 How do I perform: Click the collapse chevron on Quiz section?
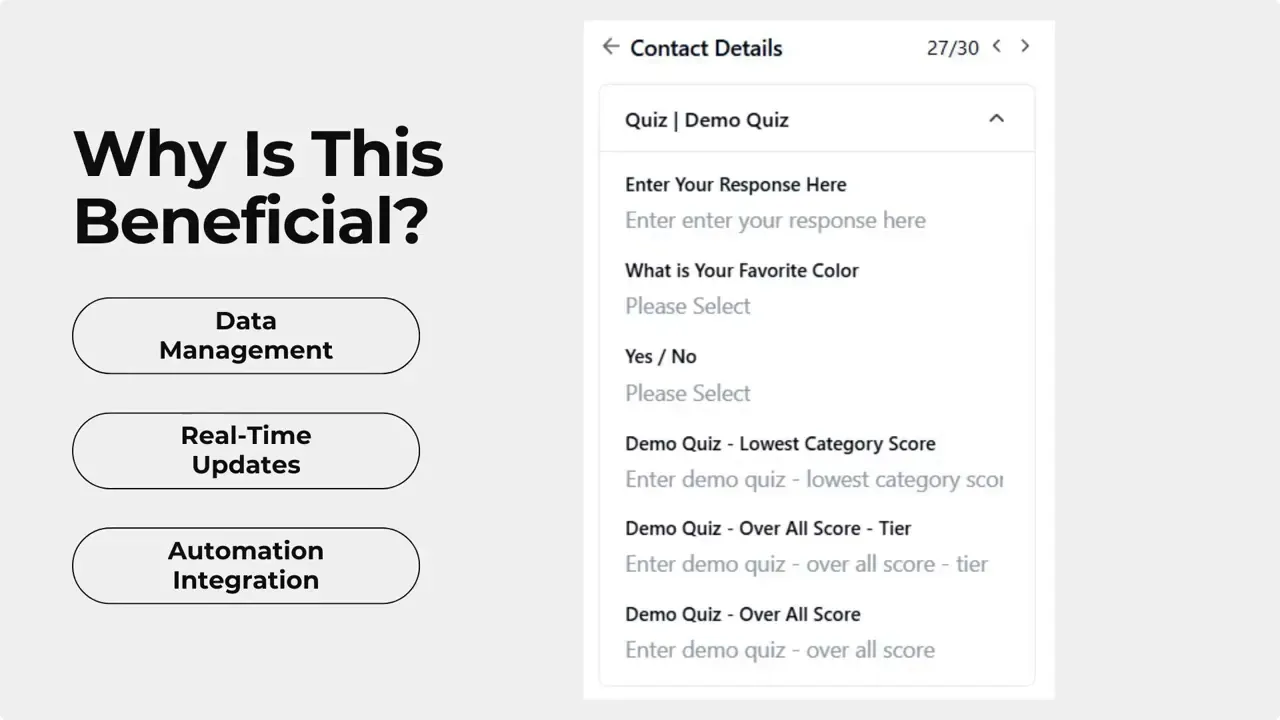[x=996, y=118]
